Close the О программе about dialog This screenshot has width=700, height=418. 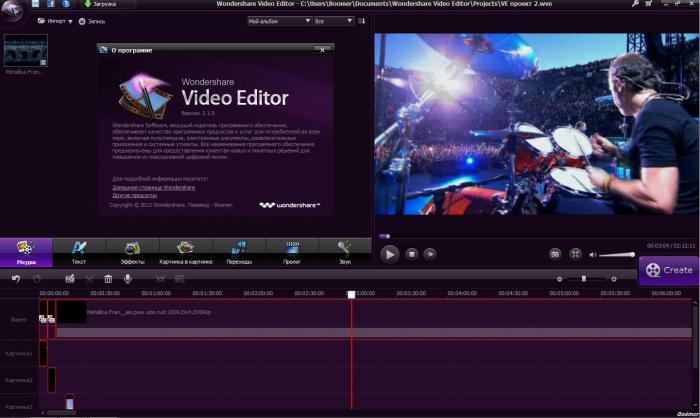[322, 50]
